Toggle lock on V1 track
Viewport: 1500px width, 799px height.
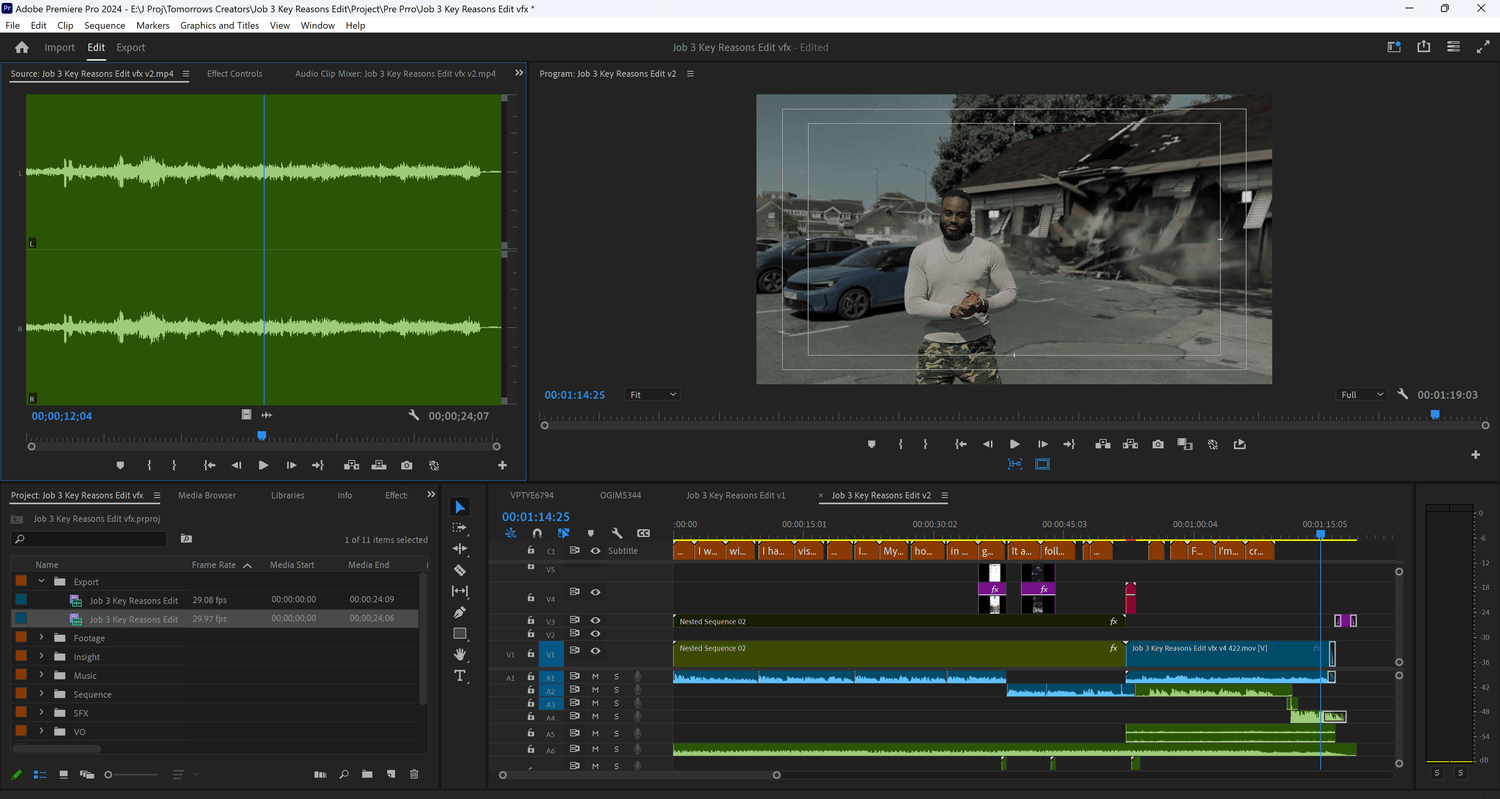[x=532, y=651]
